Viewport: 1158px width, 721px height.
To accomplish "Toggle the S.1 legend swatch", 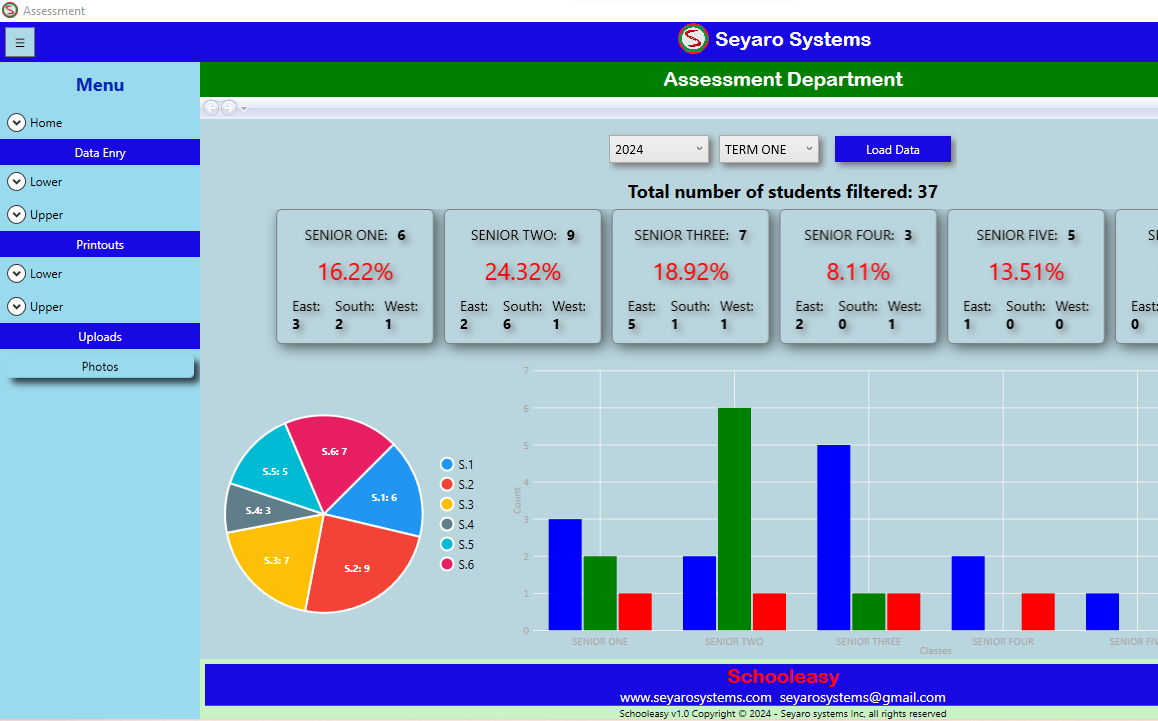I will click(447, 465).
